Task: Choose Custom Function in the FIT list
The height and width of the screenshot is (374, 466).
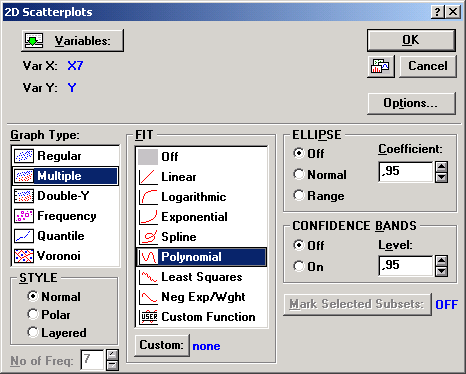Action: coord(202,317)
